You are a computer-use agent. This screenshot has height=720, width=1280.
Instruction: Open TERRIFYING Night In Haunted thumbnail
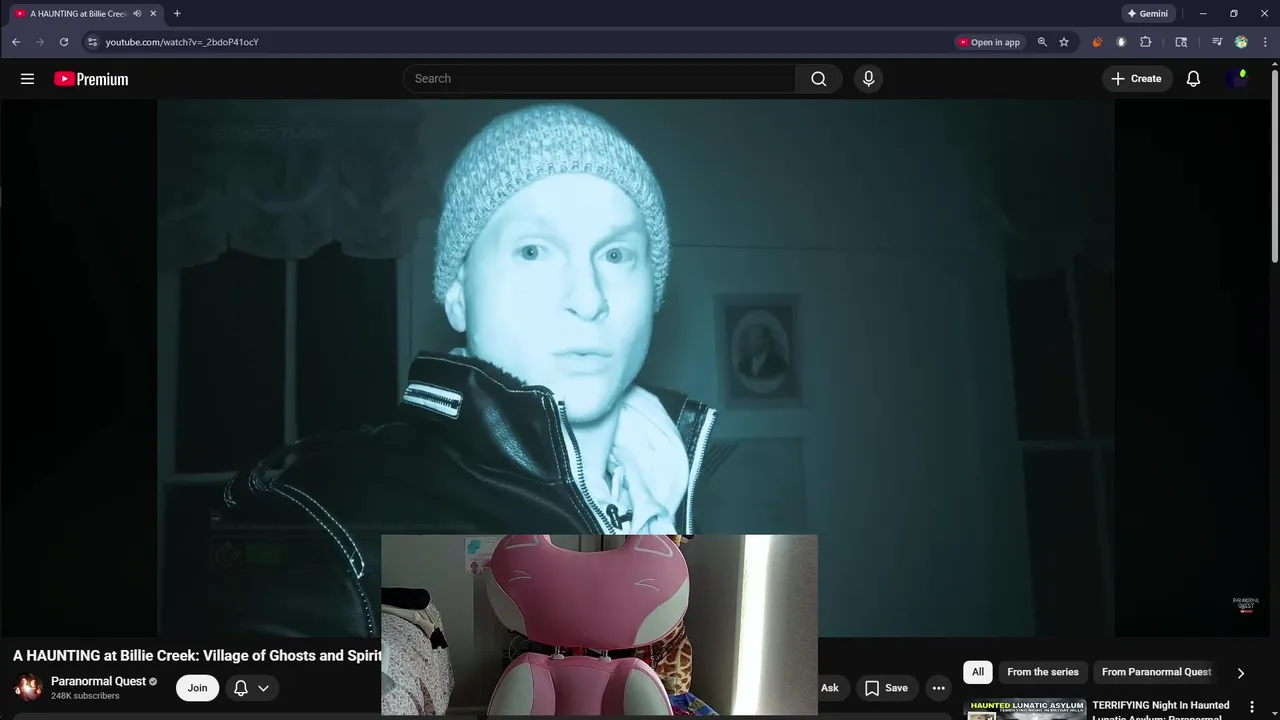tap(1024, 709)
